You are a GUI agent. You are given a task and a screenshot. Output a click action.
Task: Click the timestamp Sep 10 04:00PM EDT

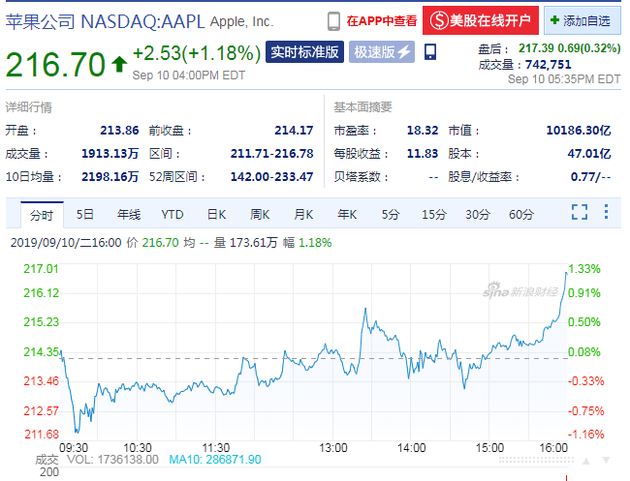tap(189, 76)
